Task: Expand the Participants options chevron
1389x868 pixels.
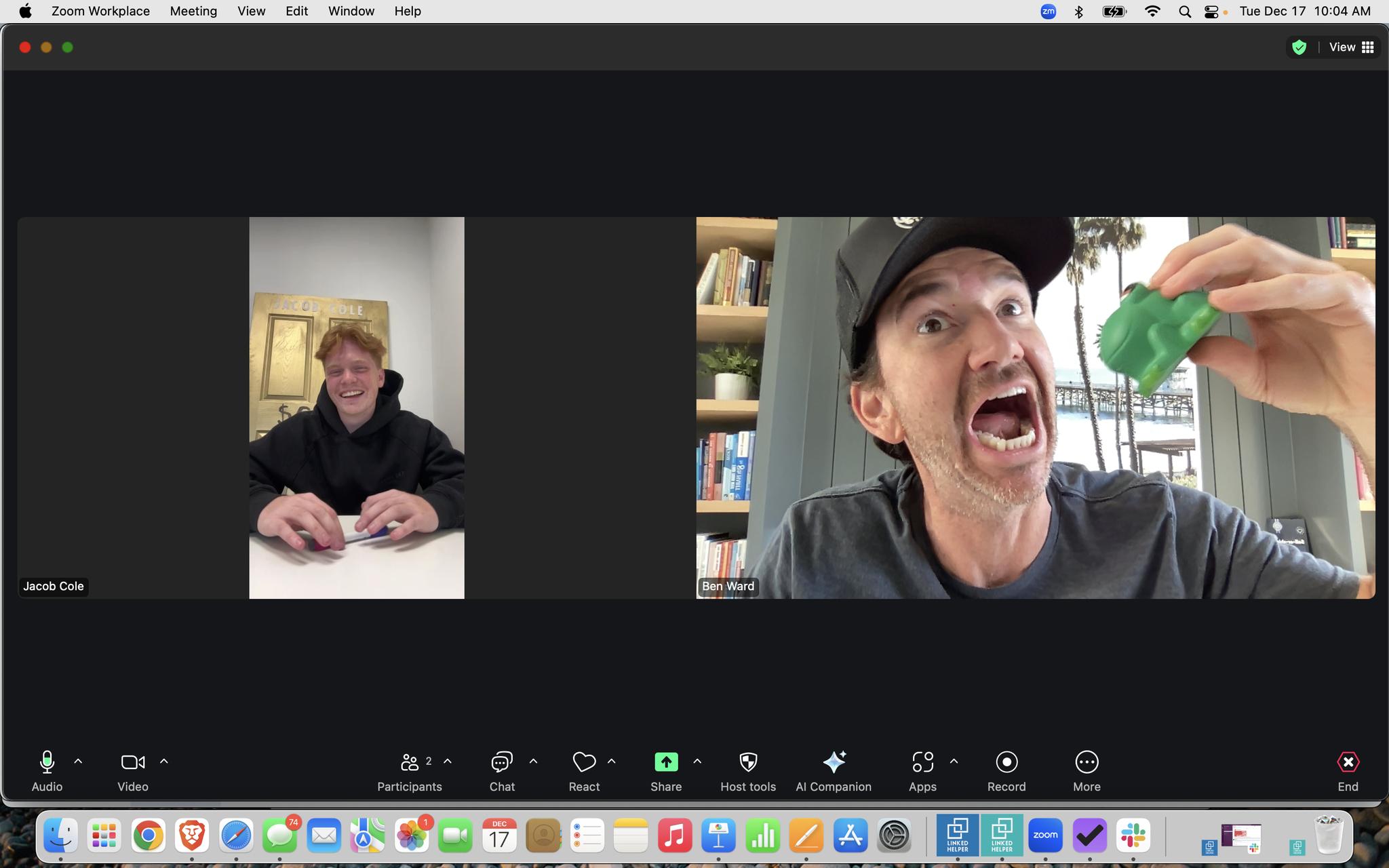Action: tap(448, 762)
